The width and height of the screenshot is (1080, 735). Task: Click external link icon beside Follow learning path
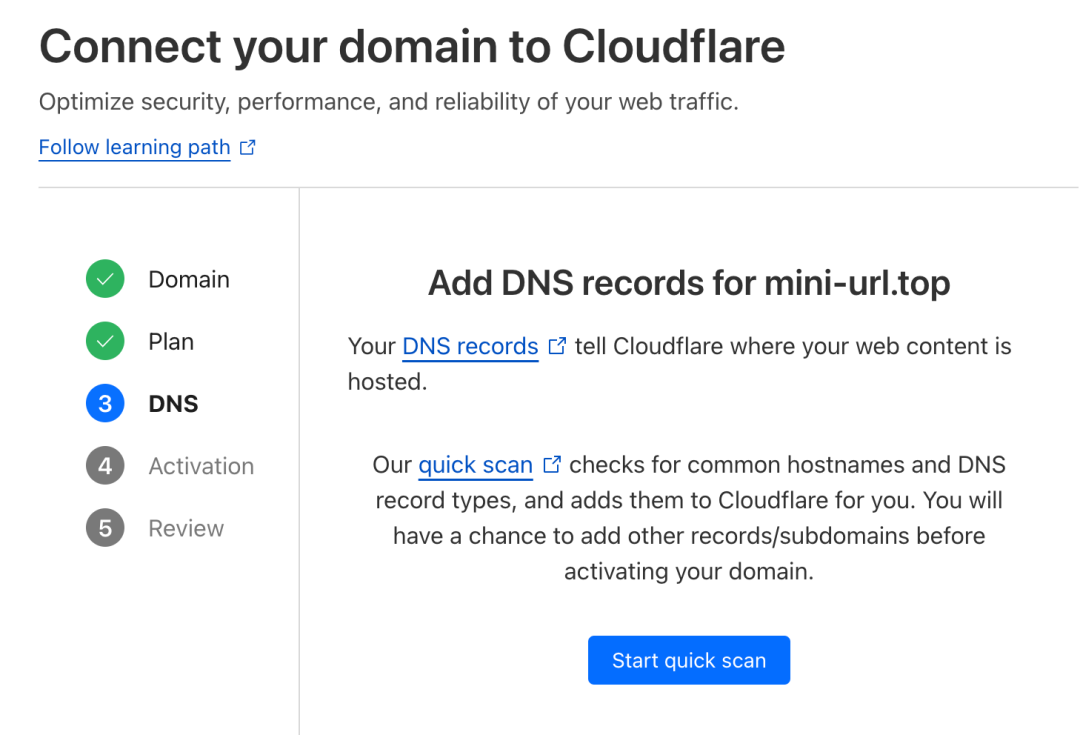(x=248, y=147)
